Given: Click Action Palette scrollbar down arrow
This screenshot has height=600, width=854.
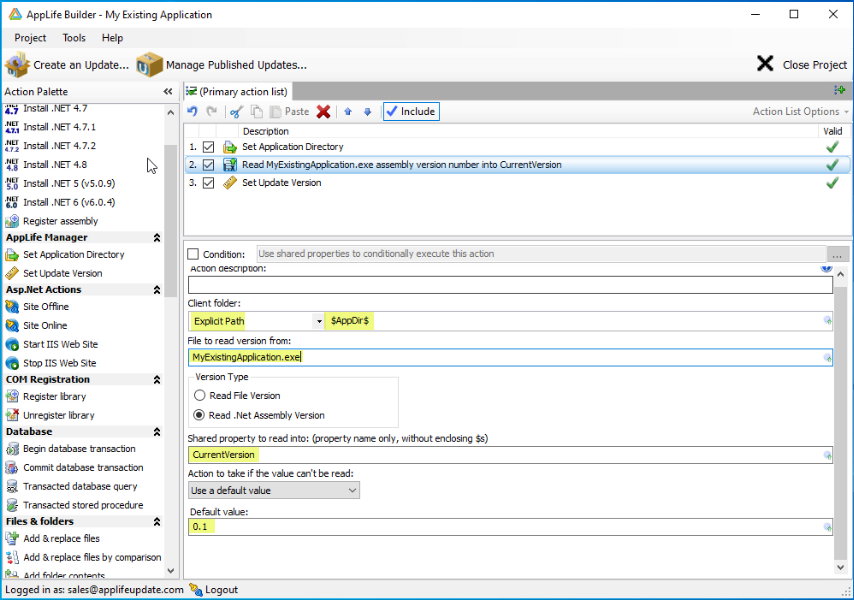Looking at the screenshot, I should tap(170, 571).
